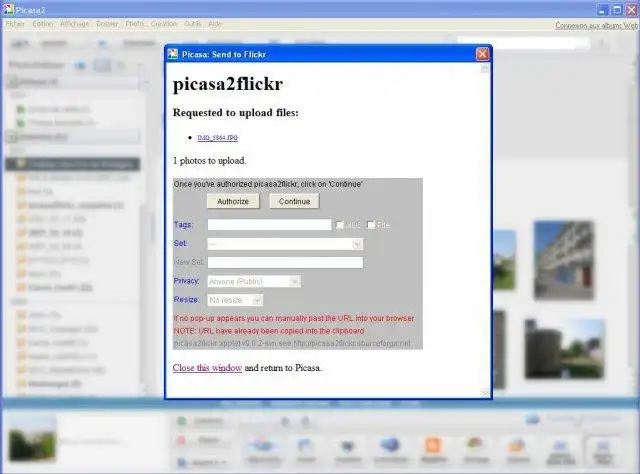
Task: Click into the New Set text field
Action: (x=285, y=263)
